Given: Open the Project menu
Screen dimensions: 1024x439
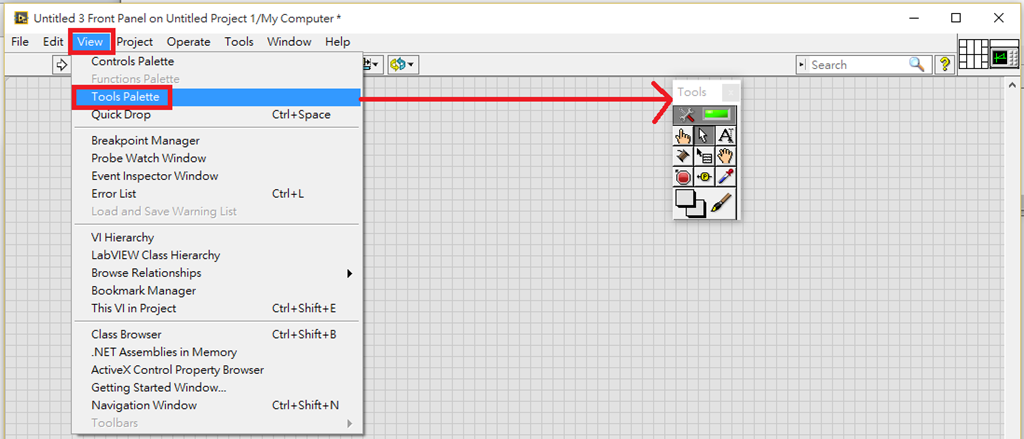Looking at the screenshot, I should [135, 42].
